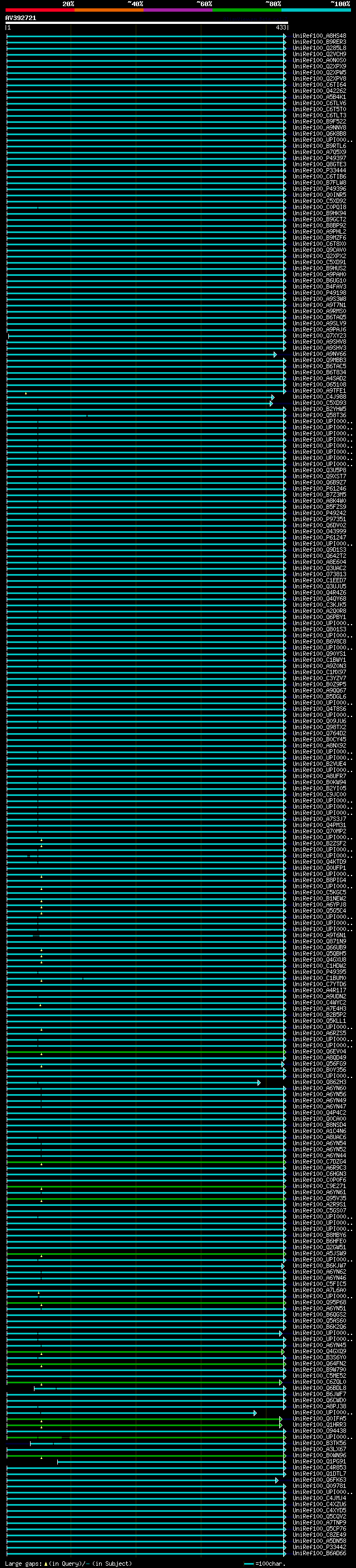Click label UniRef100_Q7XY23
This screenshot has width=356, height=1568.
click(319, 336)
